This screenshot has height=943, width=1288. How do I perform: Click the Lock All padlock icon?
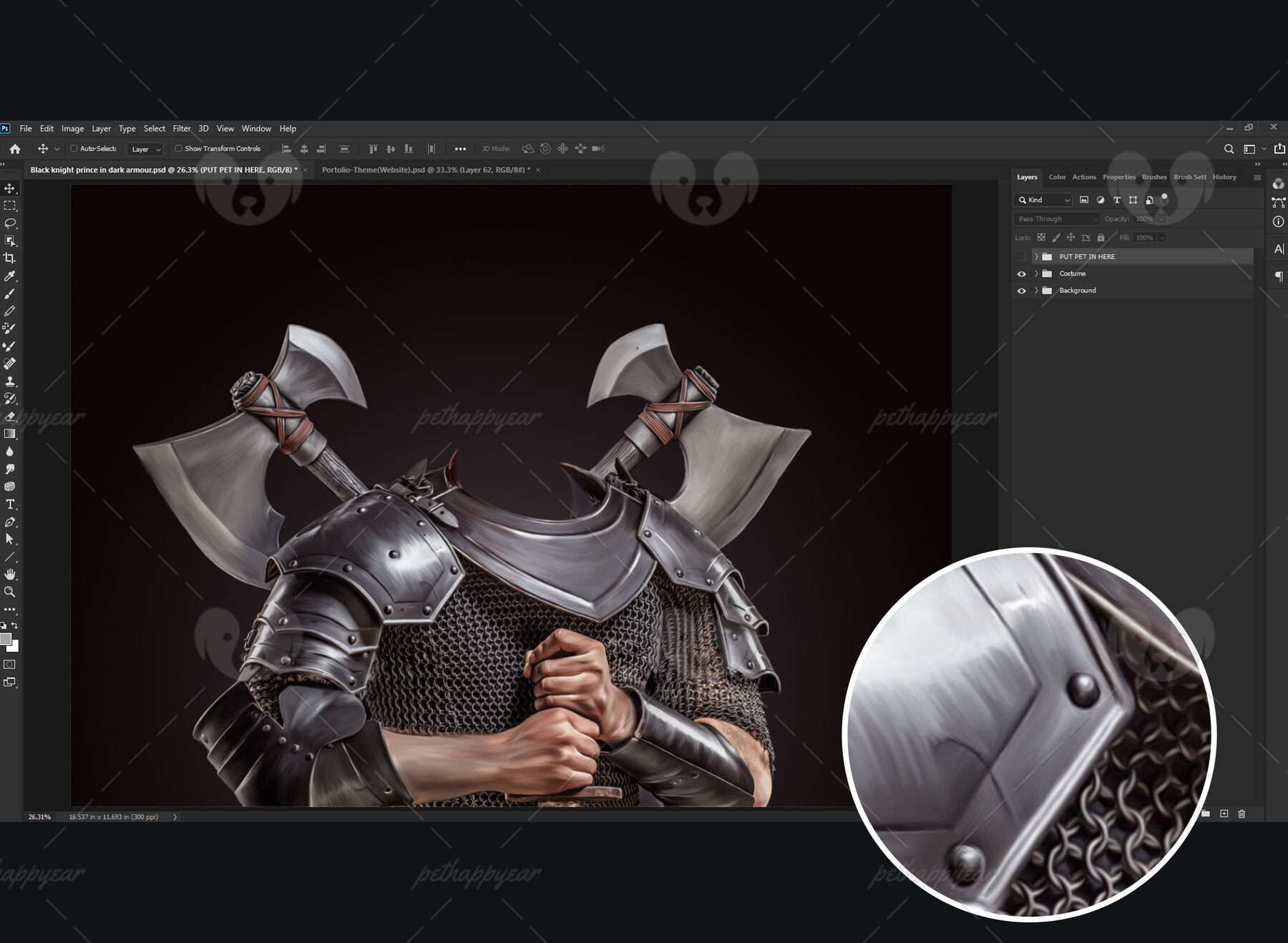(1101, 237)
